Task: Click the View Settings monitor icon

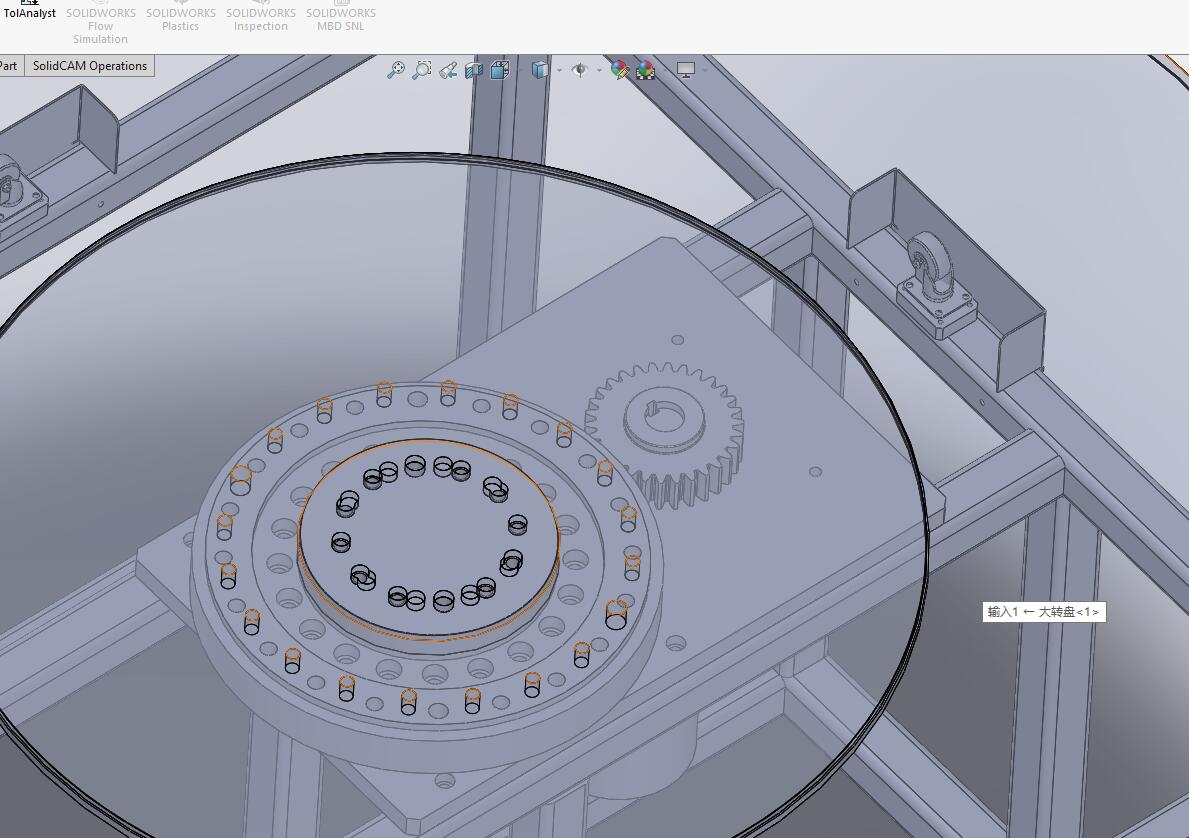Action: pyautogui.click(x=685, y=71)
